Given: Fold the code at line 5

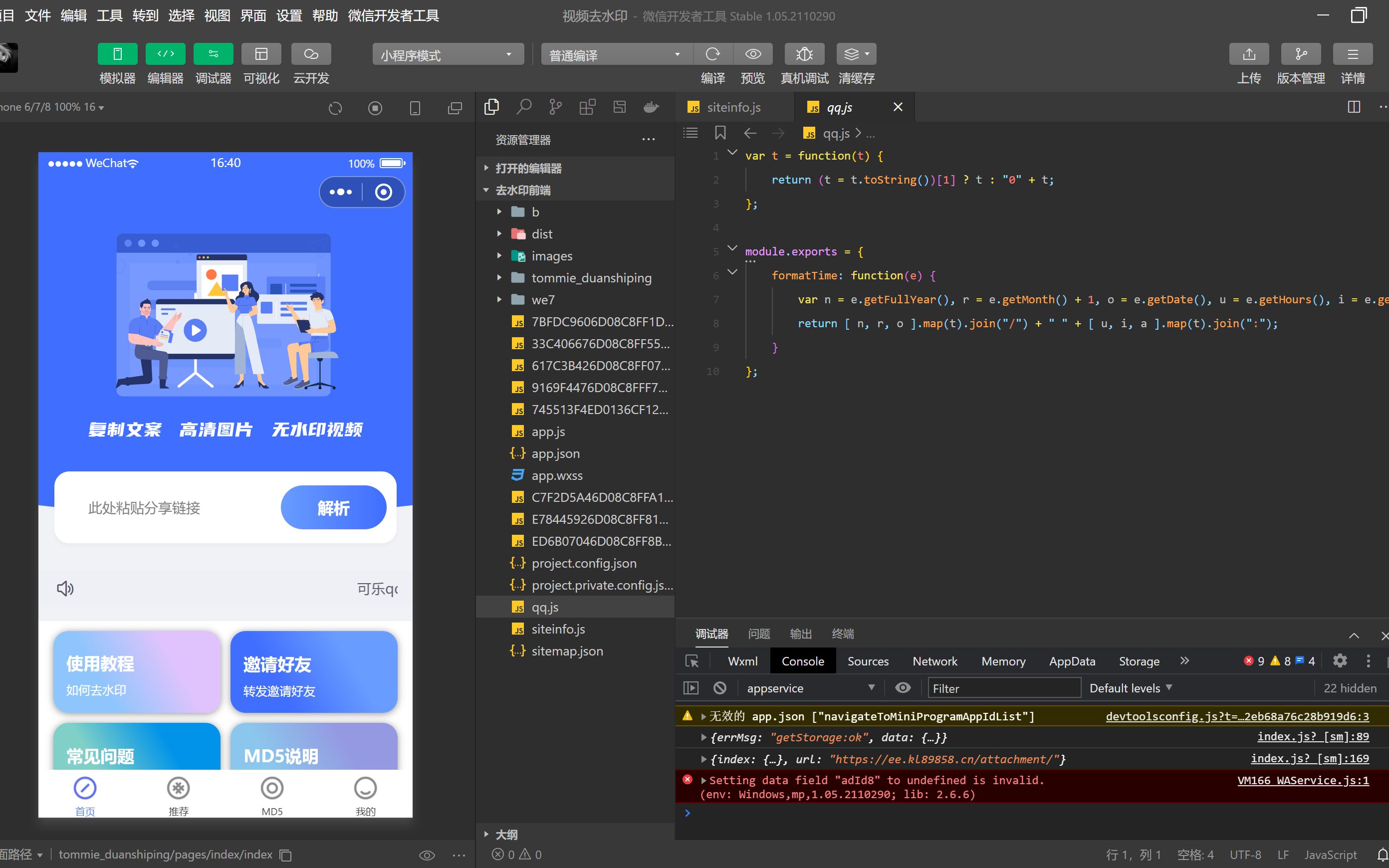Looking at the screenshot, I should click(732, 248).
